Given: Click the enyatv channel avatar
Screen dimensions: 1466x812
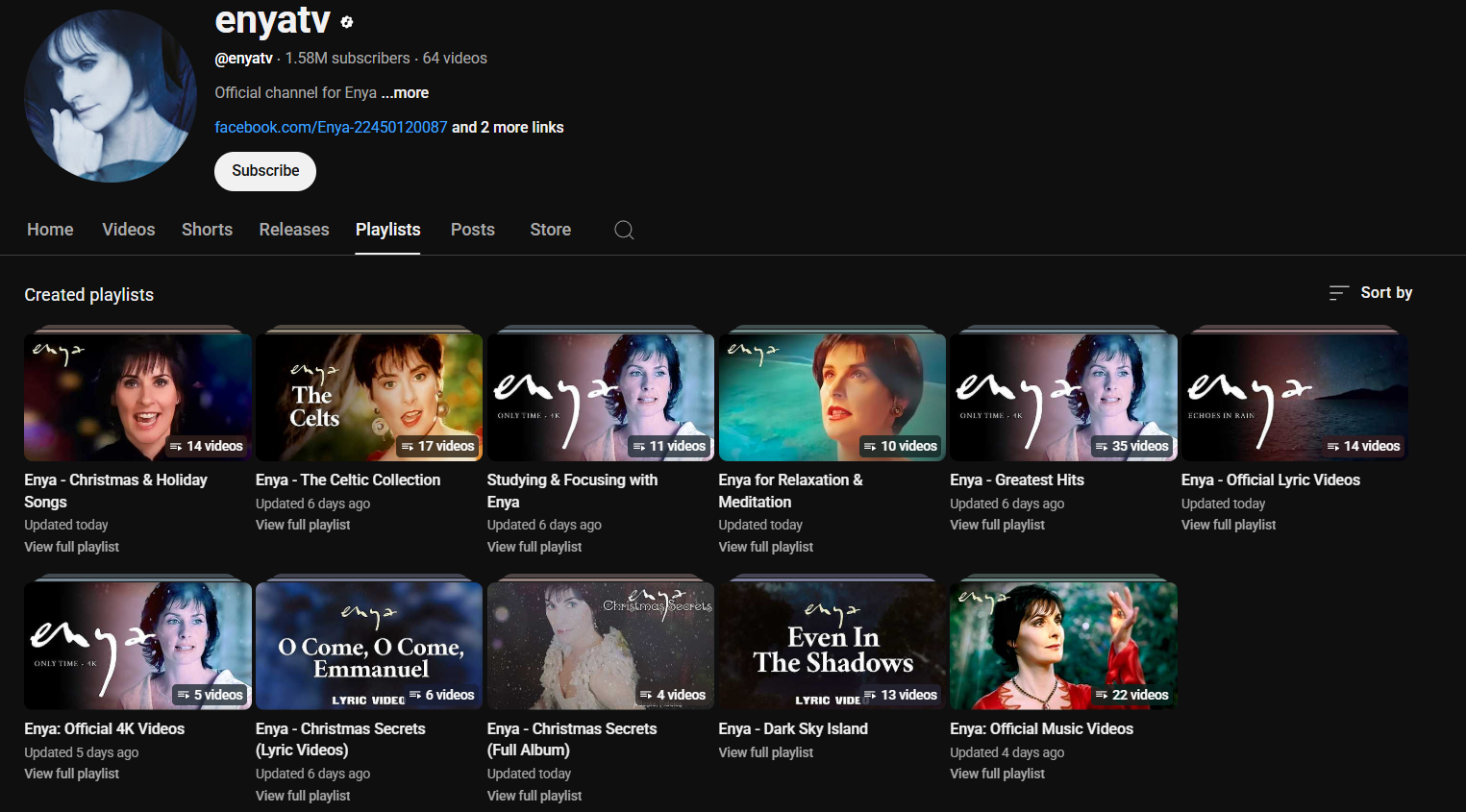Looking at the screenshot, I should (x=111, y=96).
